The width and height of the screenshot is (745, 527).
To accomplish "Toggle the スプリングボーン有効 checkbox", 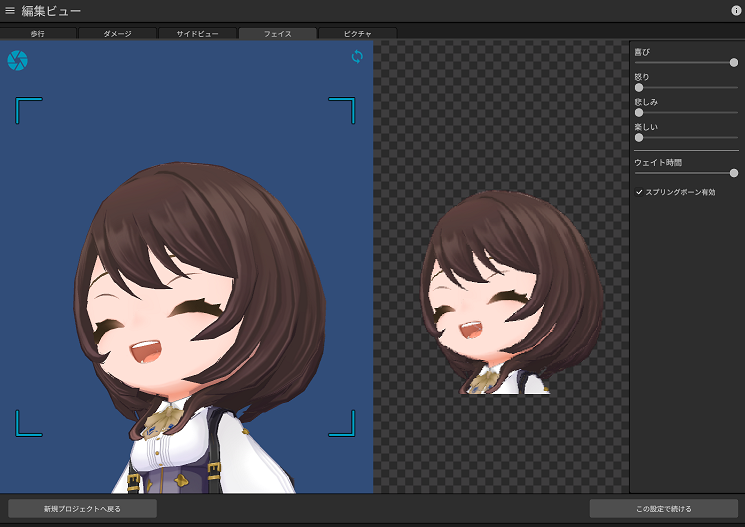I will [x=639, y=191].
